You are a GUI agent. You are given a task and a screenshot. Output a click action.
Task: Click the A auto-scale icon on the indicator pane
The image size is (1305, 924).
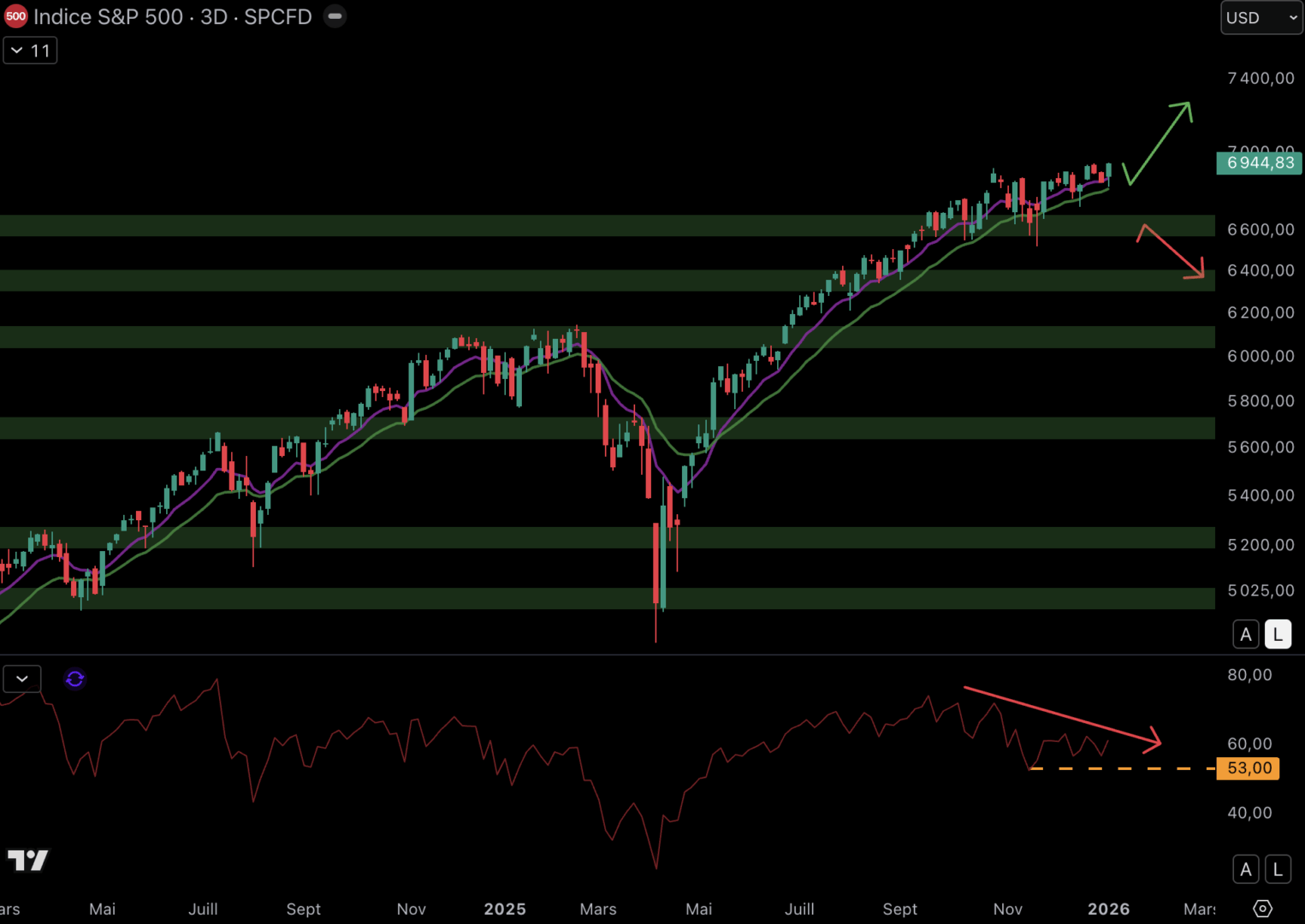pos(1246,868)
